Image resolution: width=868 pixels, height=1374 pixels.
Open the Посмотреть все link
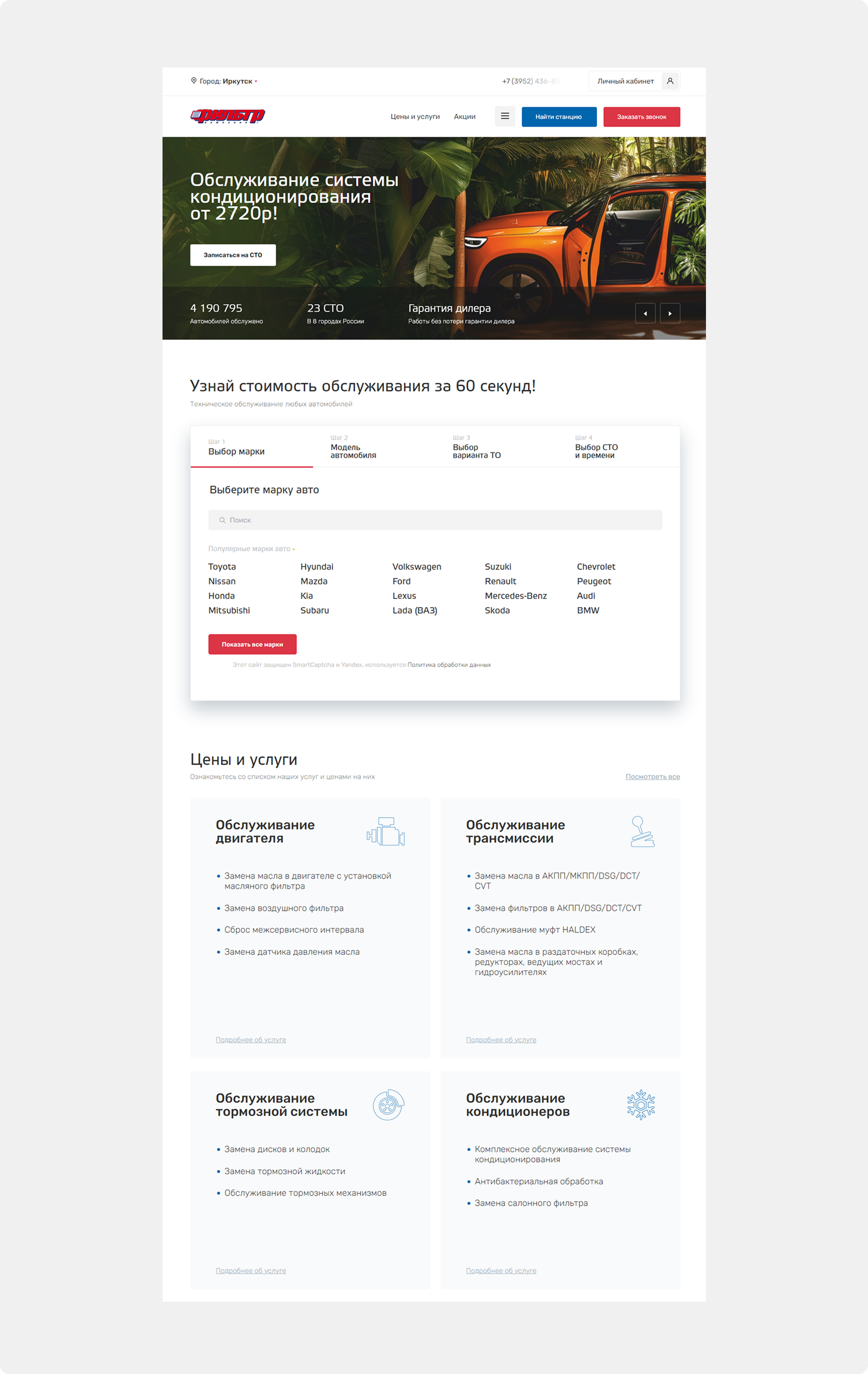[652, 776]
